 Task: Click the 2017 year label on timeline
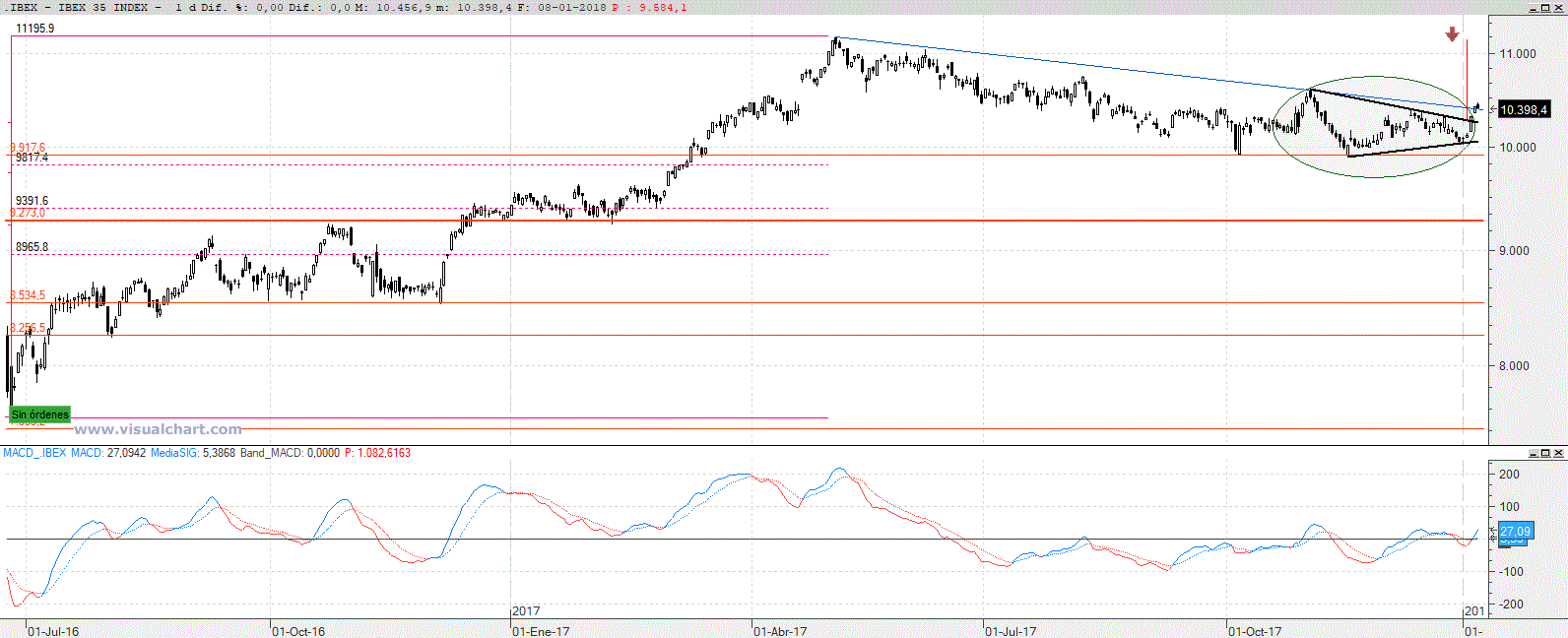(526, 611)
